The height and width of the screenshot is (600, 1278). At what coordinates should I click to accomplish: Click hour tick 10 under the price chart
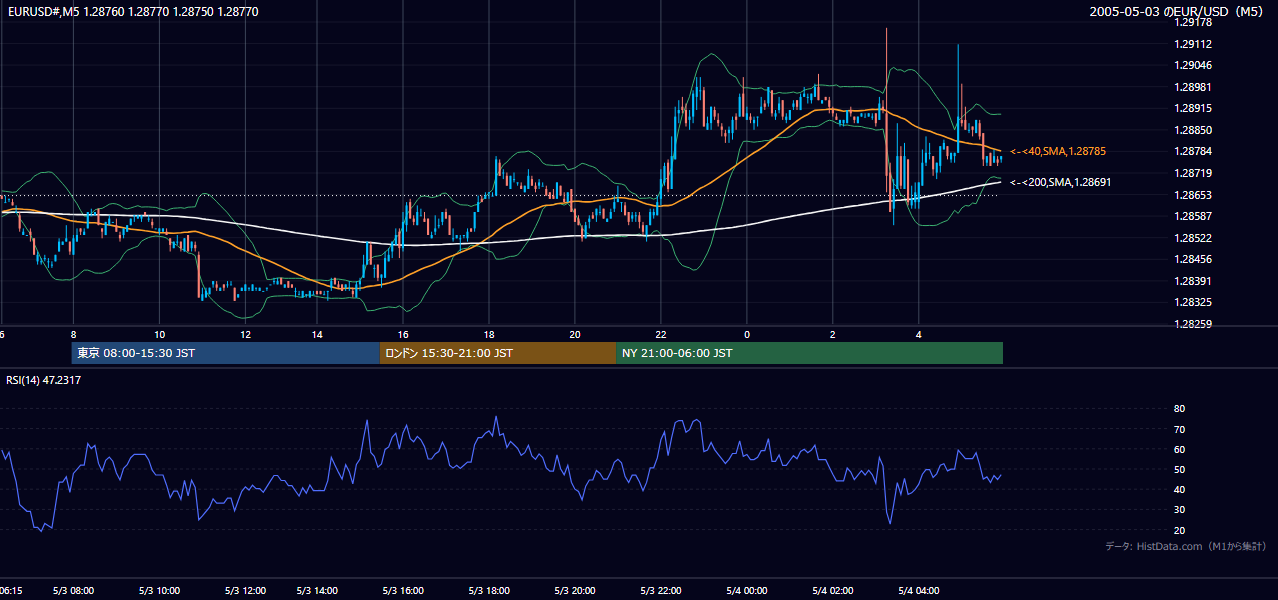point(159,333)
